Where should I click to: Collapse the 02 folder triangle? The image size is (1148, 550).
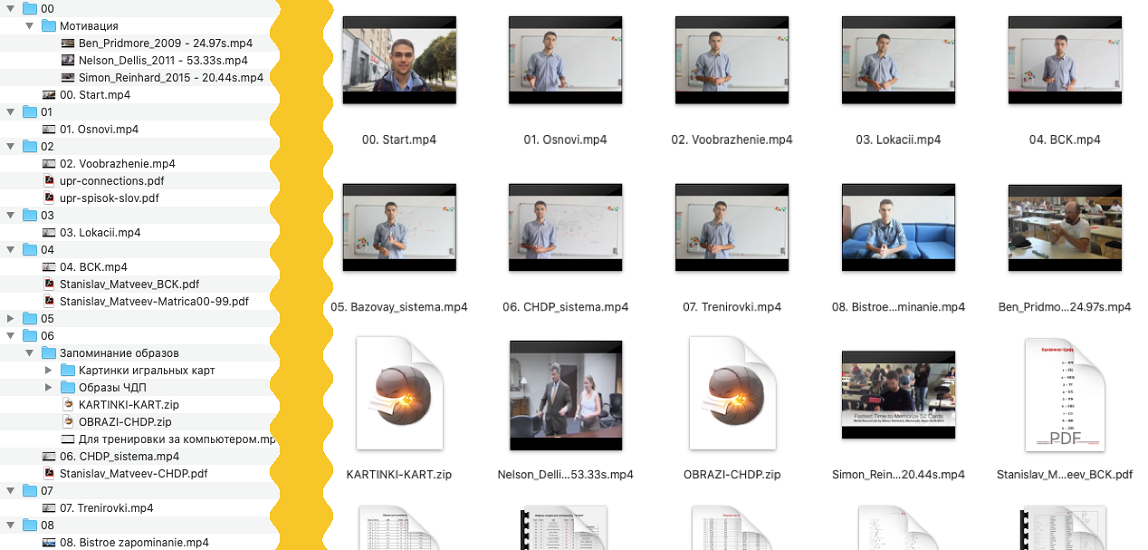10,146
